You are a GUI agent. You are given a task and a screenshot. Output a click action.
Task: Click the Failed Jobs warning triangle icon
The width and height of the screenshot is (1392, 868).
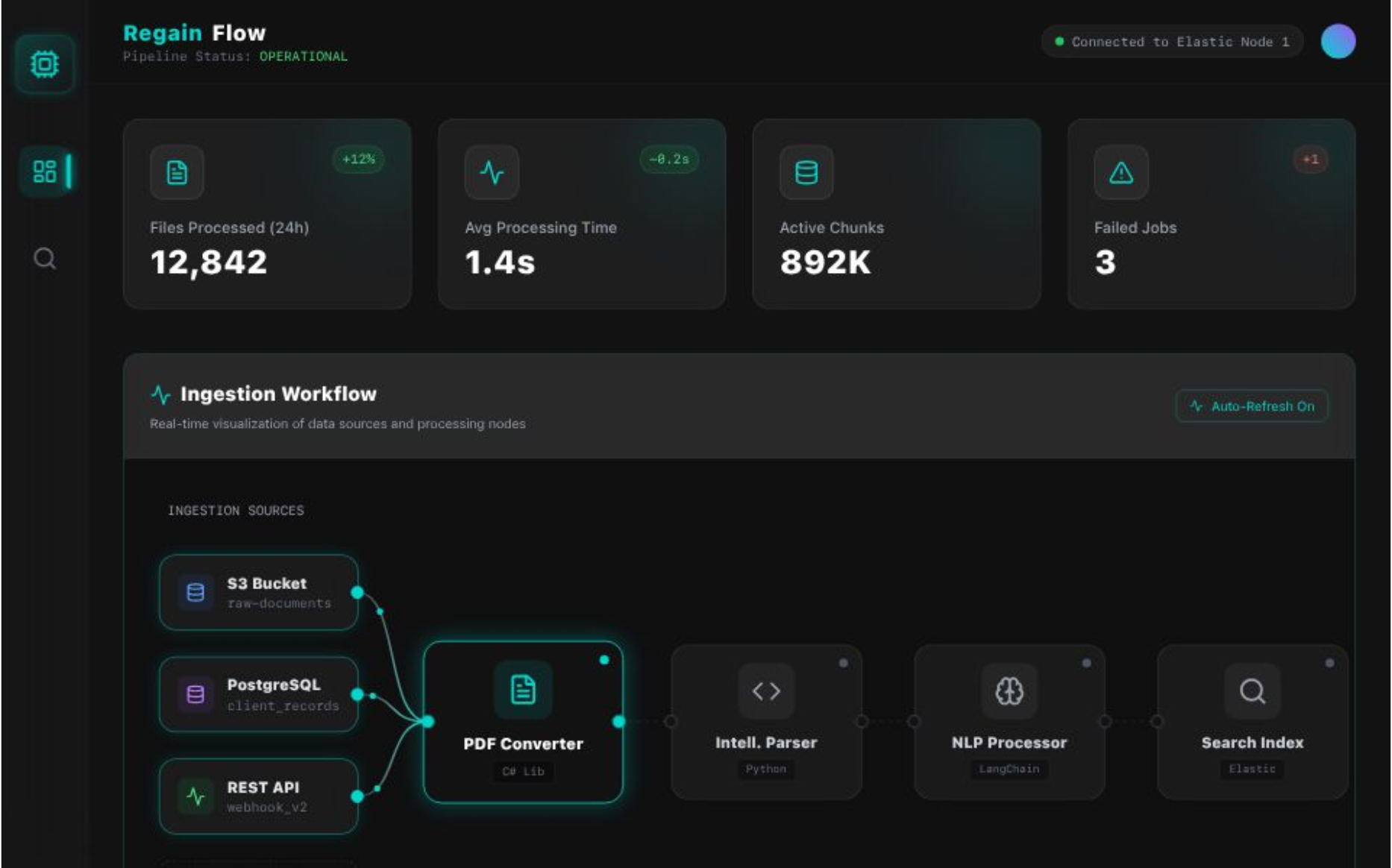point(1120,172)
